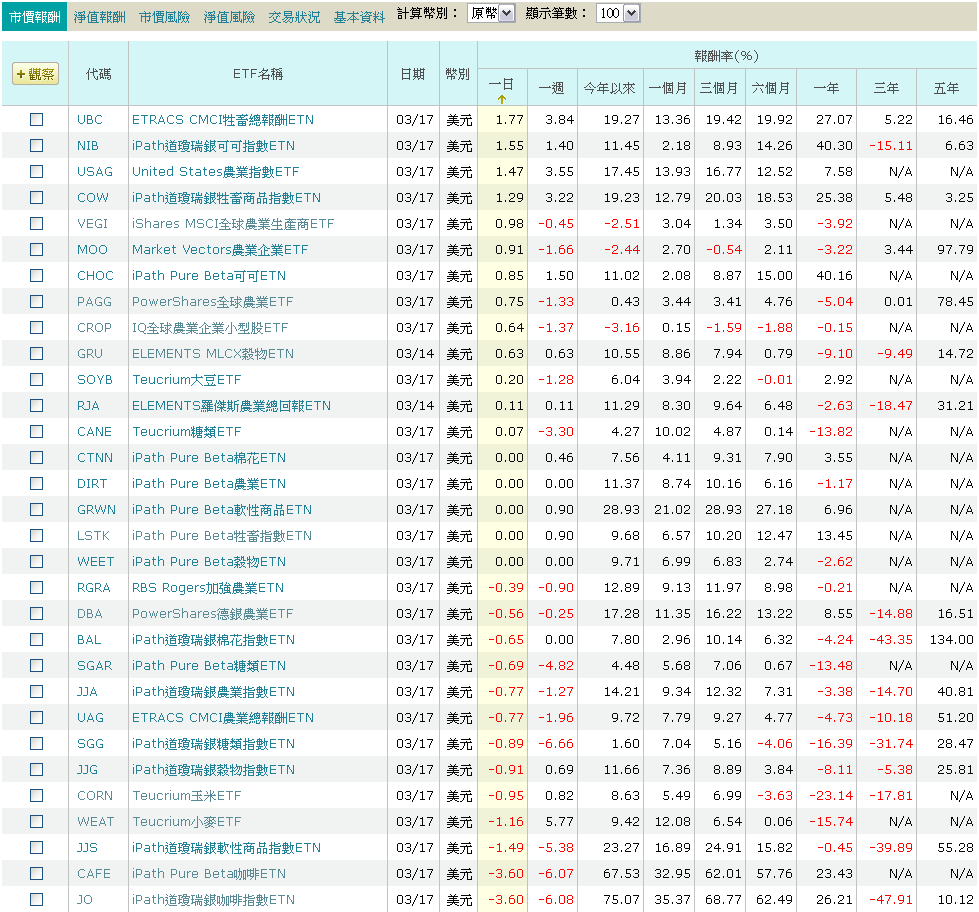
Task: Open the 顯示筆數 row count dropdown
Action: (x=618, y=13)
